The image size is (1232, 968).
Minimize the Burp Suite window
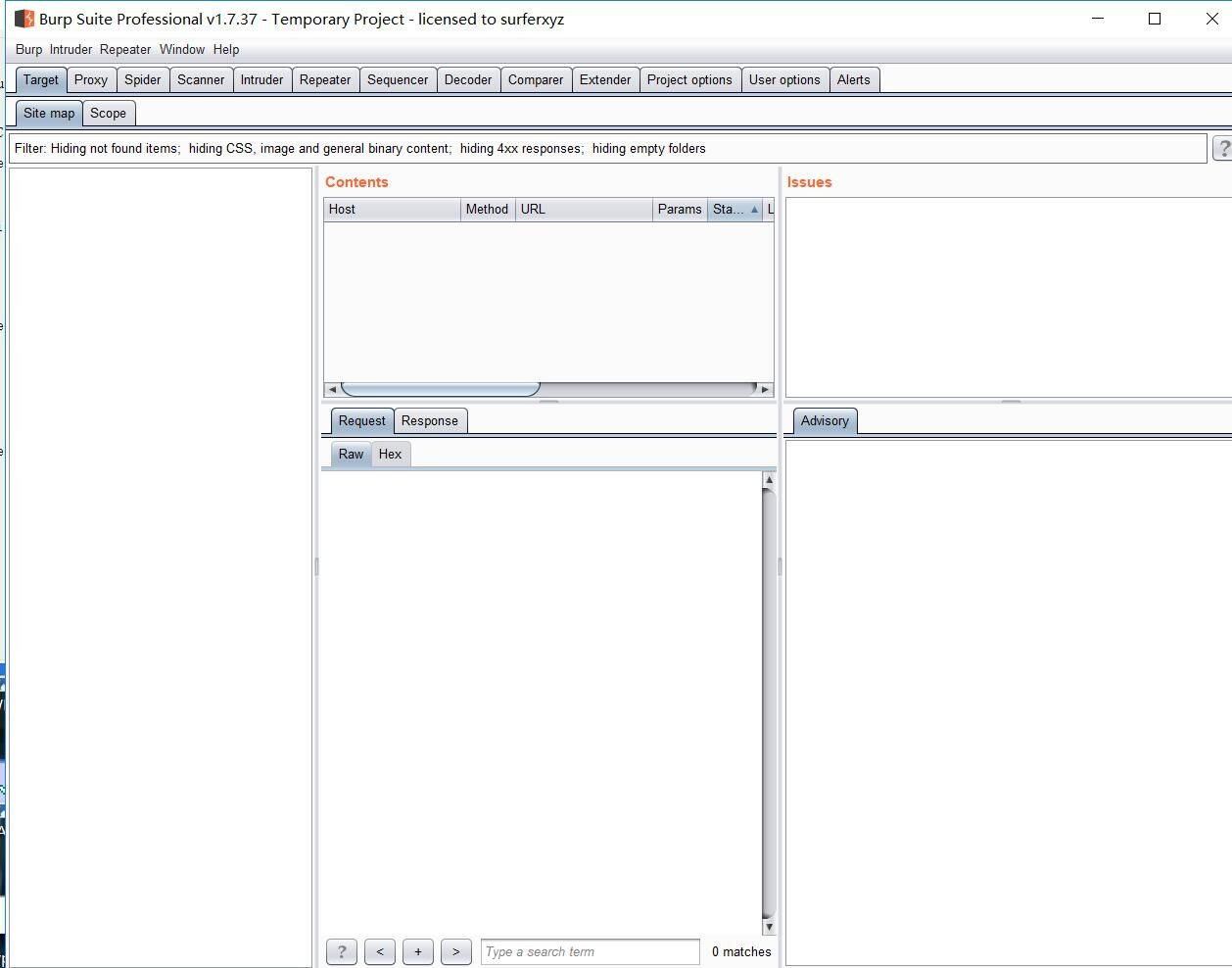coord(1098,19)
